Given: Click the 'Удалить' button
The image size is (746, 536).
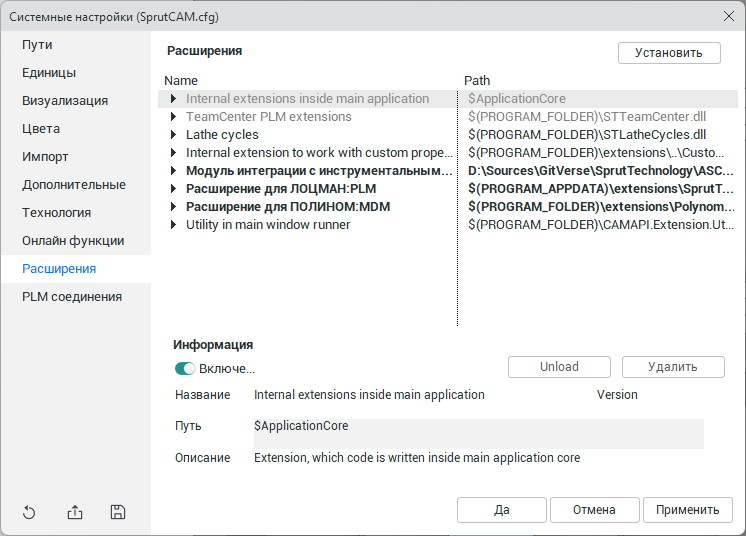Looking at the screenshot, I should click(x=672, y=367).
